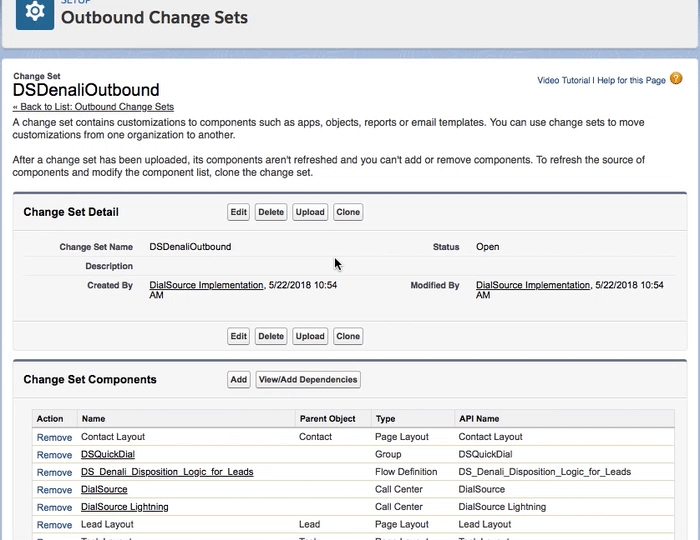Remove the DialSource Lightning component
The image size is (700, 540).
point(54,507)
